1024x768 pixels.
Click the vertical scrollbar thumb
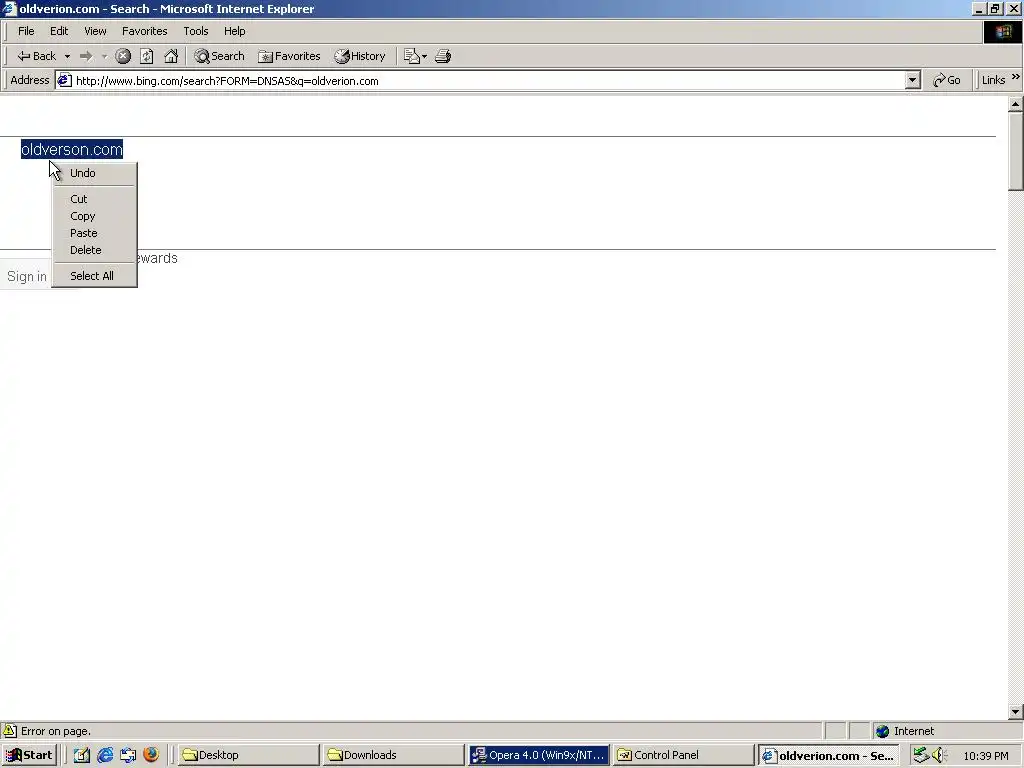tap(1016, 152)
